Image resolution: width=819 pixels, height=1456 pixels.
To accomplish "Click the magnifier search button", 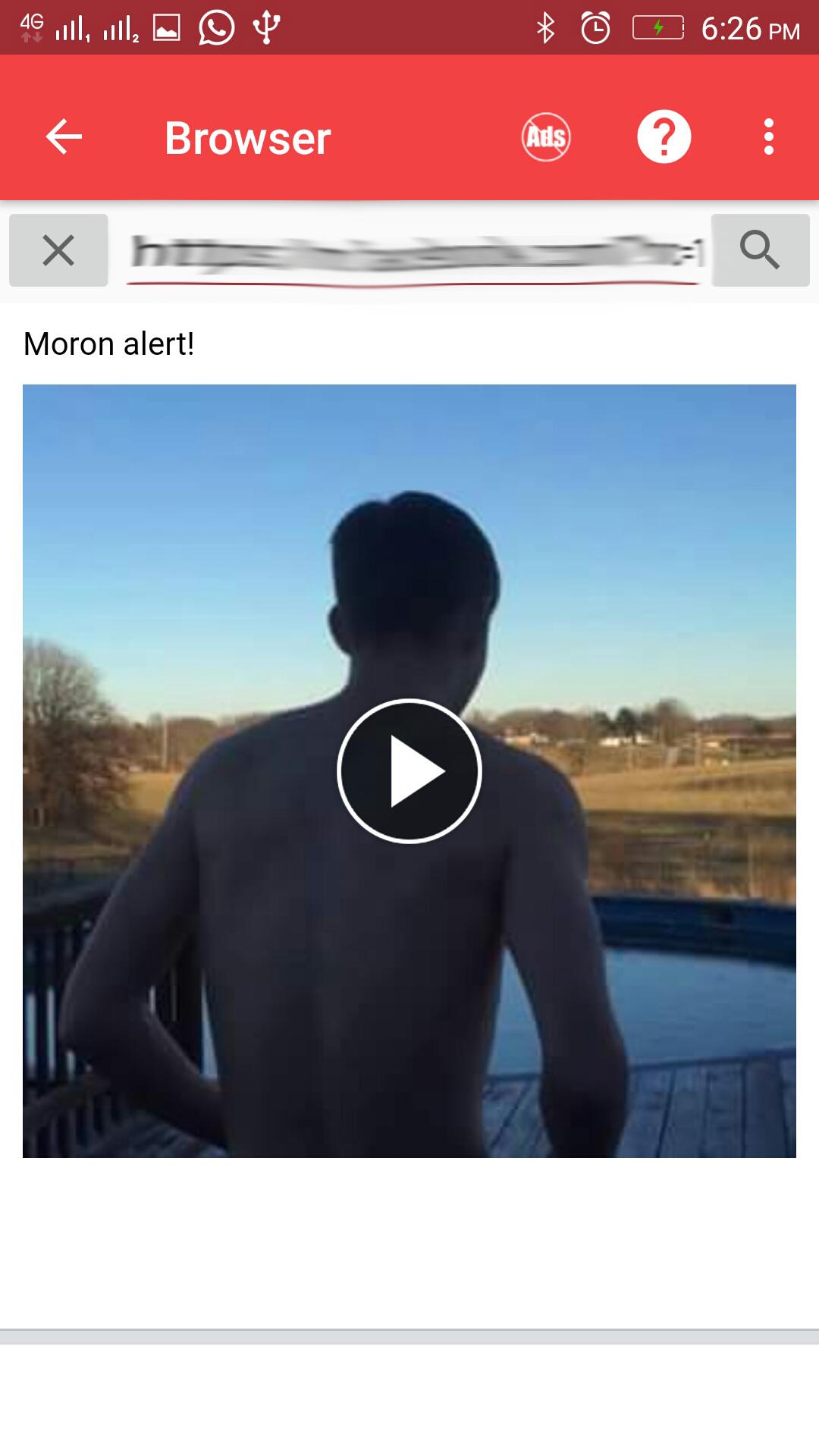I will [x=761, y=250].
